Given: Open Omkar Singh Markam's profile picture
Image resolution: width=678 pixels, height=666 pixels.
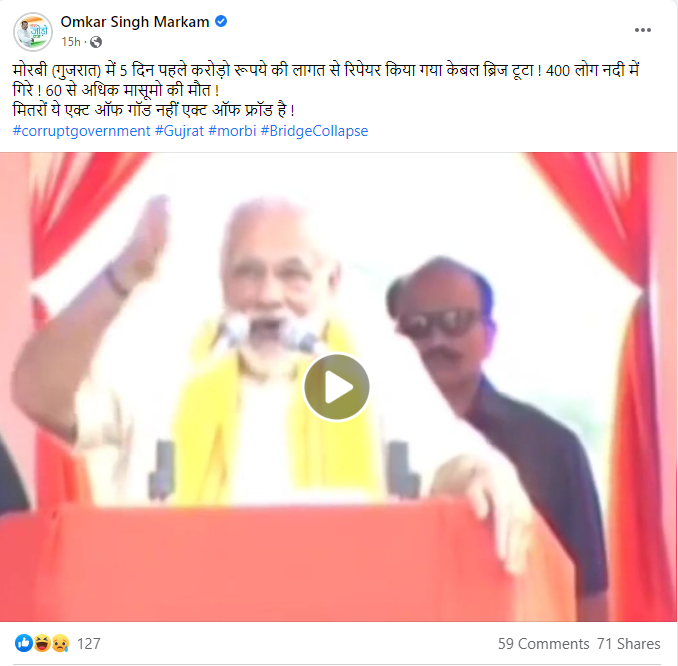Looking at the screenshot, I should pyautogui.click(x=33, y=32).
